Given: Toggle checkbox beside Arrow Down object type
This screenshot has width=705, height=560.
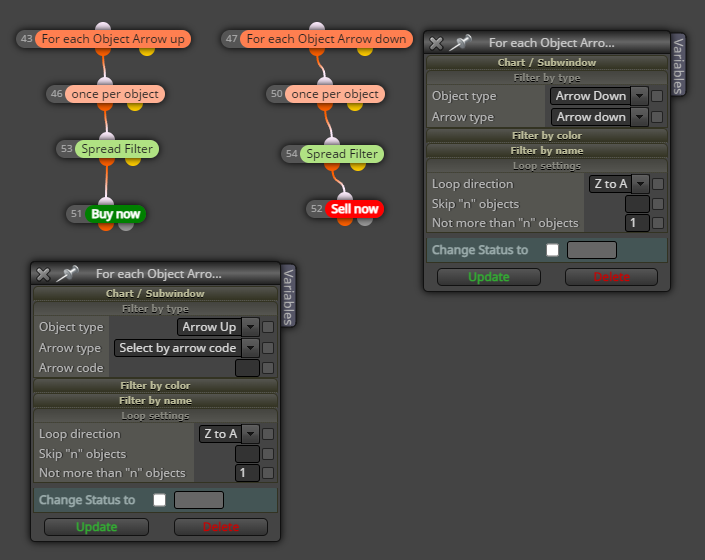Looking at the screenshot, I should click(657, 96).
